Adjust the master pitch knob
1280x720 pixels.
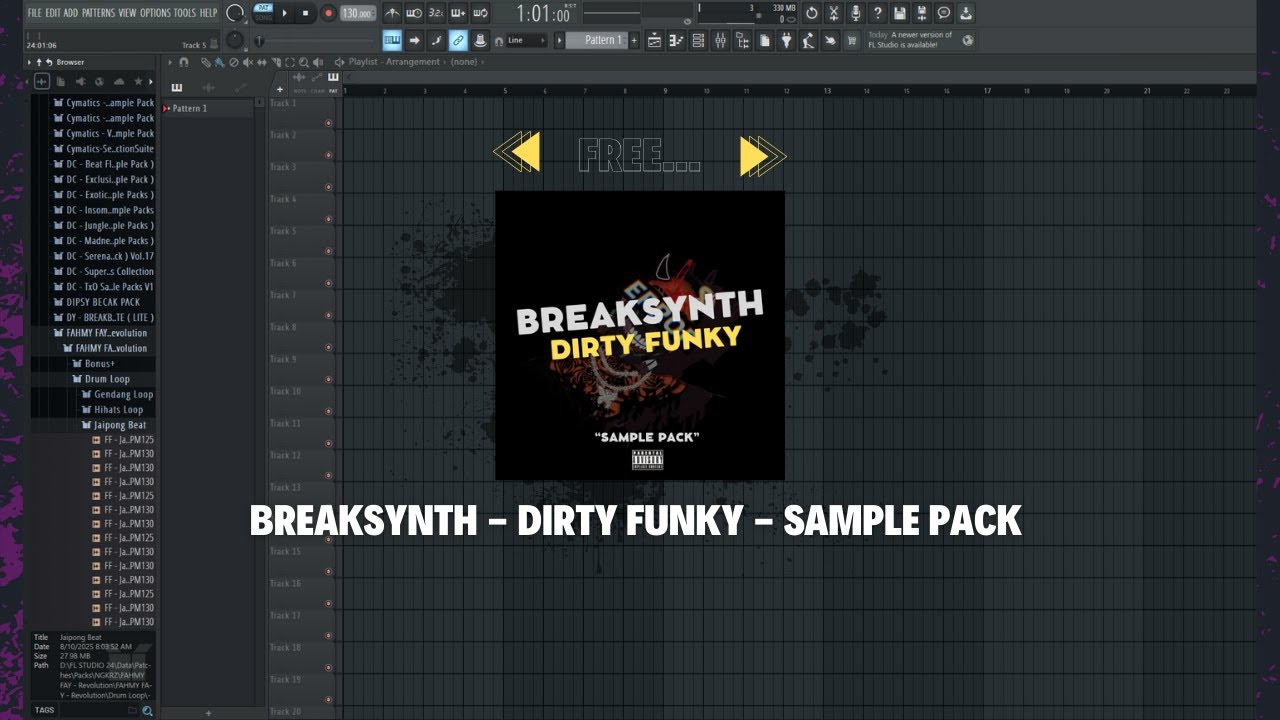click(235, 40)
